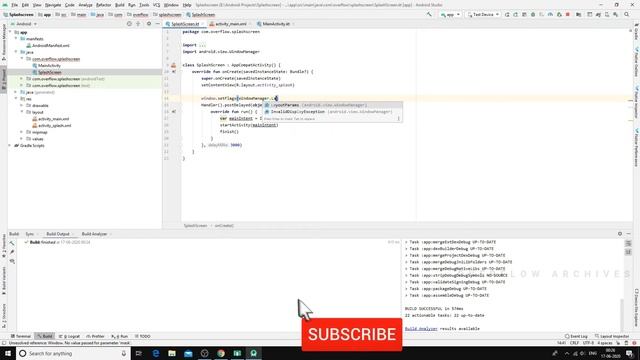Click Android Studio taskbar icon

253,353
